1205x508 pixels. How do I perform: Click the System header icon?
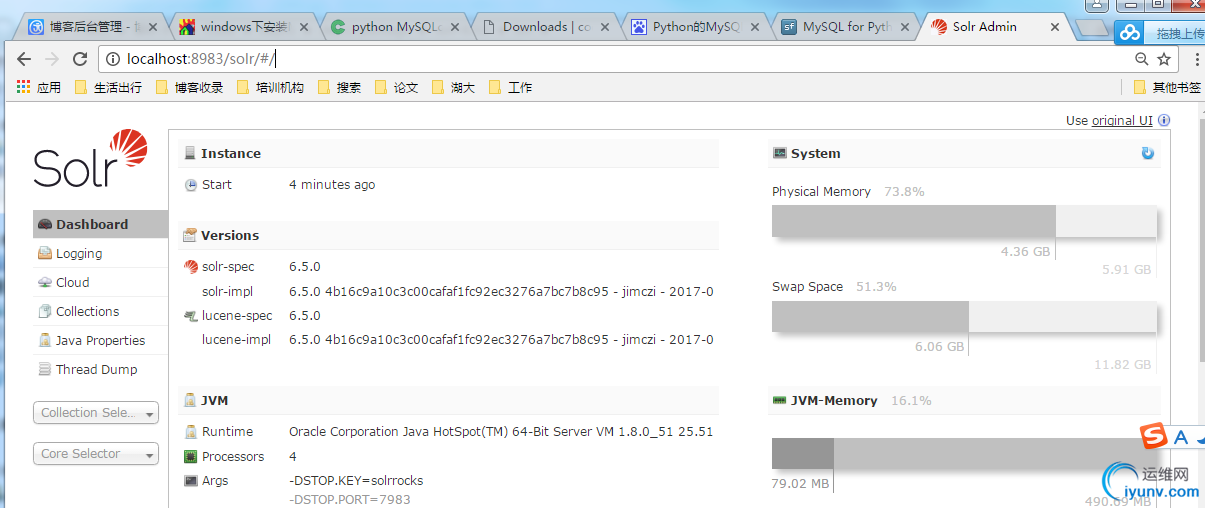point(780,153)
